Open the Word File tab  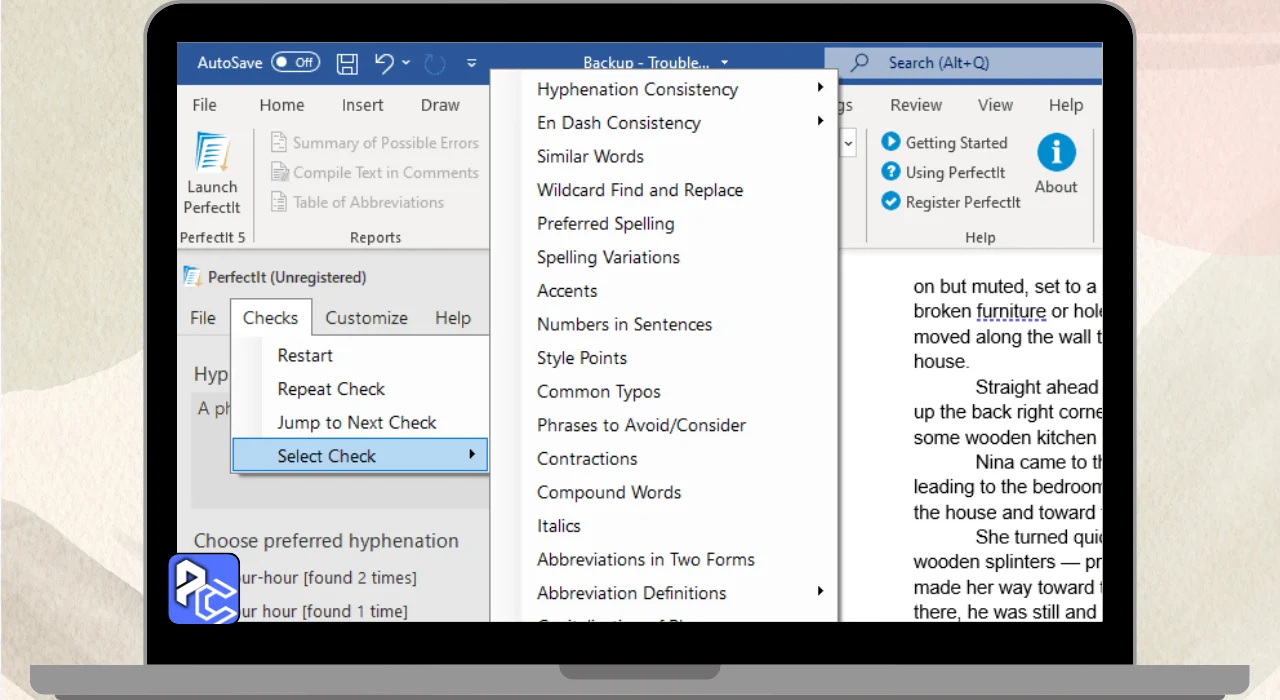coord(204,105)
